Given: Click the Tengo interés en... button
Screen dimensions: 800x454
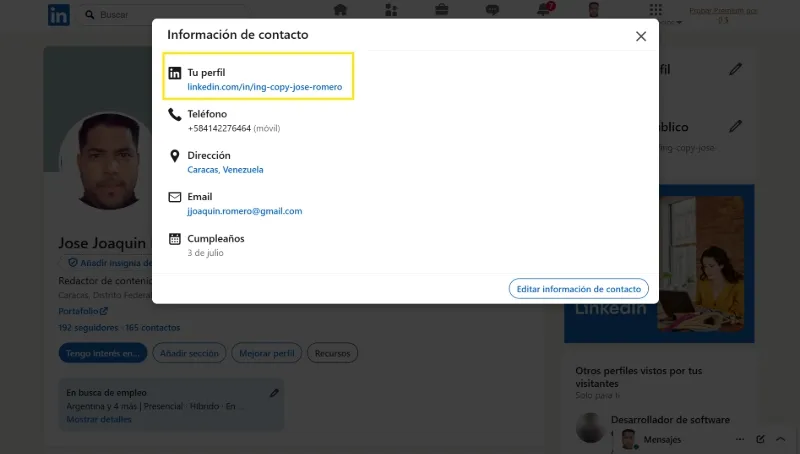Looking at the screenshot, I should point(103,353).
